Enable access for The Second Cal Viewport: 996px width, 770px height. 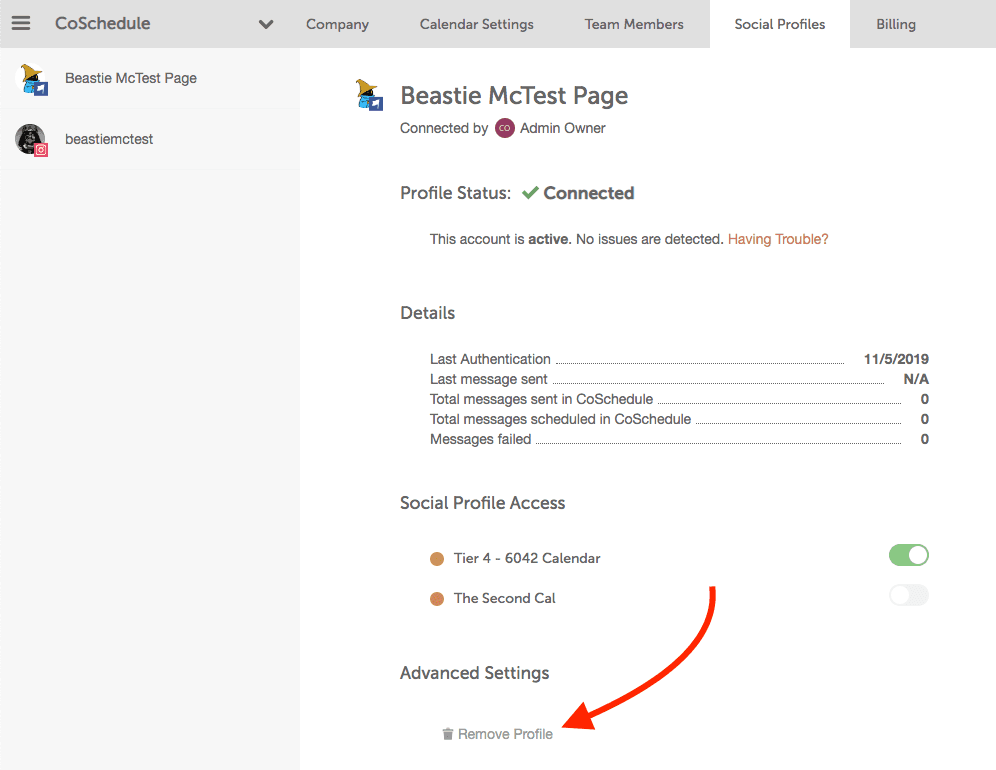[909, 595]
